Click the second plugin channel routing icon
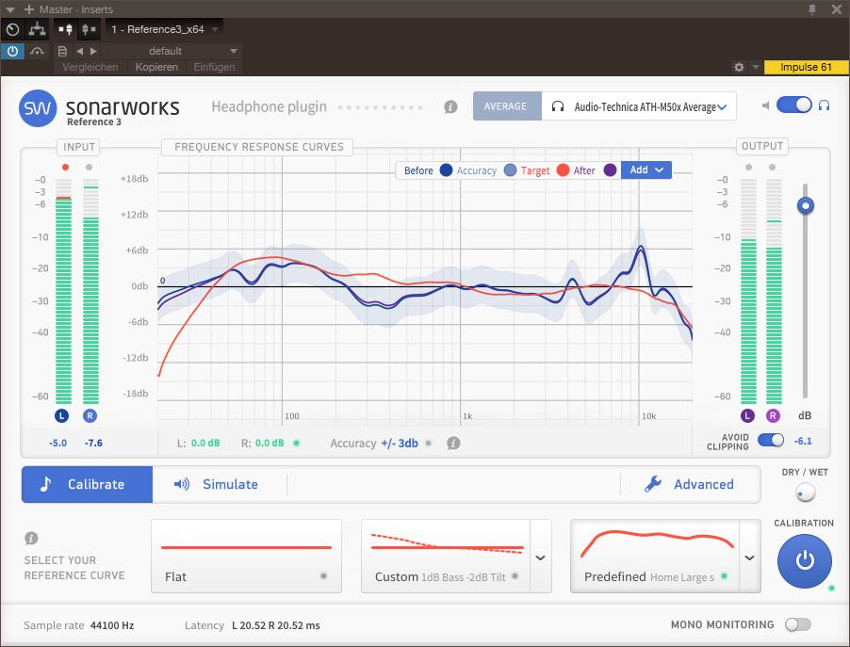Screen dimensions: 850x647 pos(89,29)
